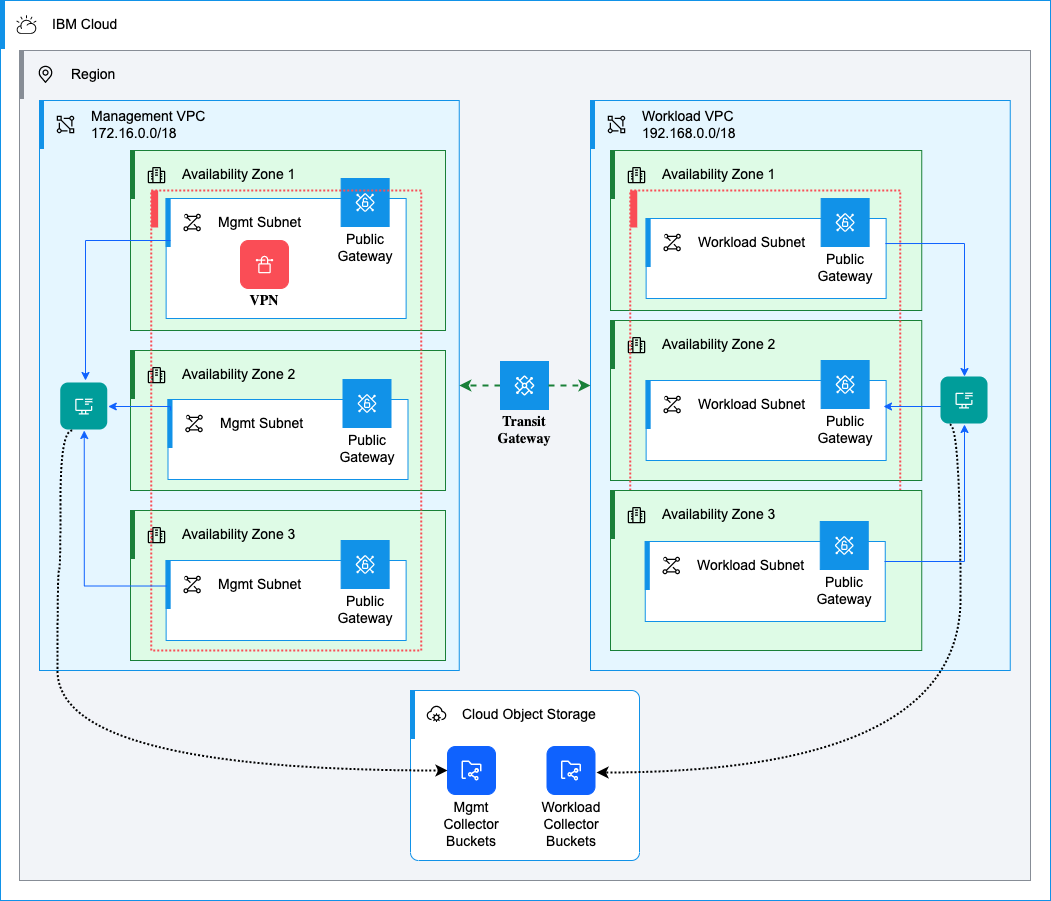Image resolution: width=1051 pixels, height=901 pixels.
Task: Click 'Workload Subnet' label in Zone 1
Action: tap(751, 243)
